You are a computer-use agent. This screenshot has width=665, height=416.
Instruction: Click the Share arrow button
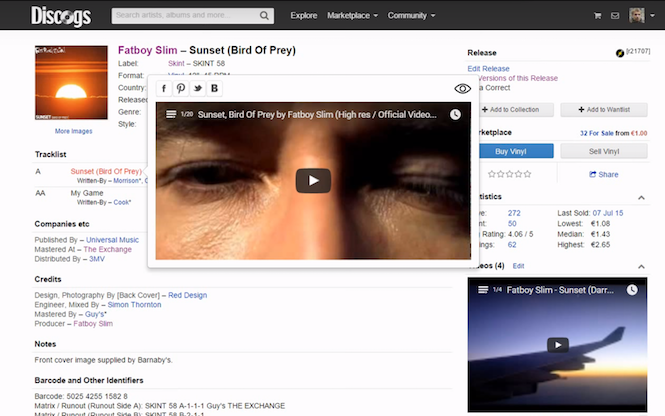tap(604, 174)
